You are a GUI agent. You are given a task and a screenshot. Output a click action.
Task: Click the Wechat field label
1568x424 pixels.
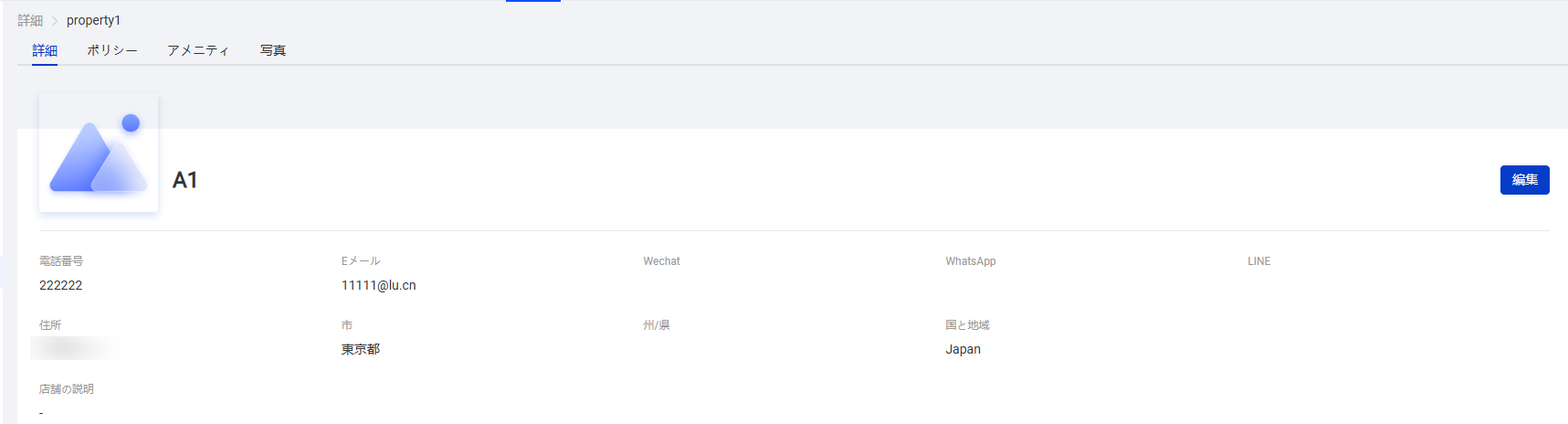661,261
